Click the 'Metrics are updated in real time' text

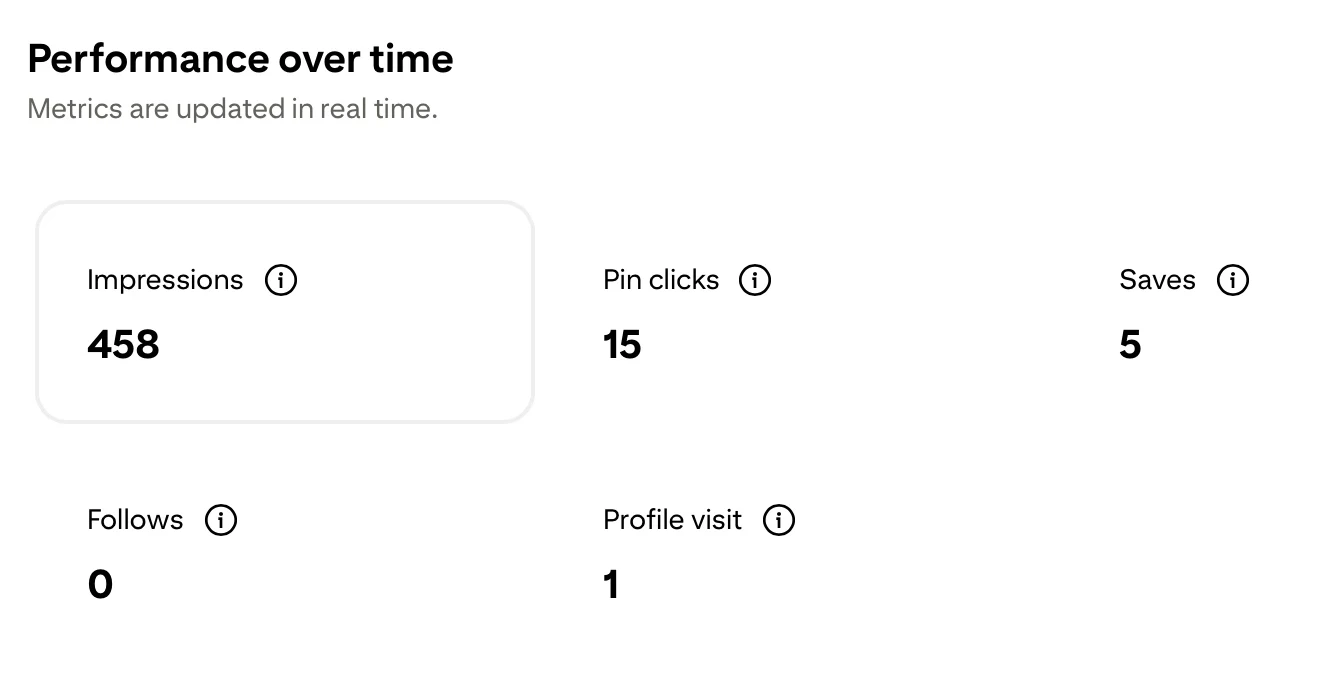coord(232,109)
